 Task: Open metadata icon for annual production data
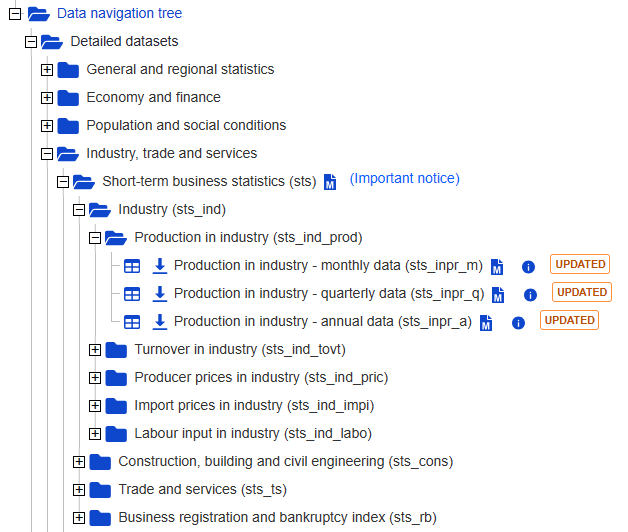[x=486, y=323]
